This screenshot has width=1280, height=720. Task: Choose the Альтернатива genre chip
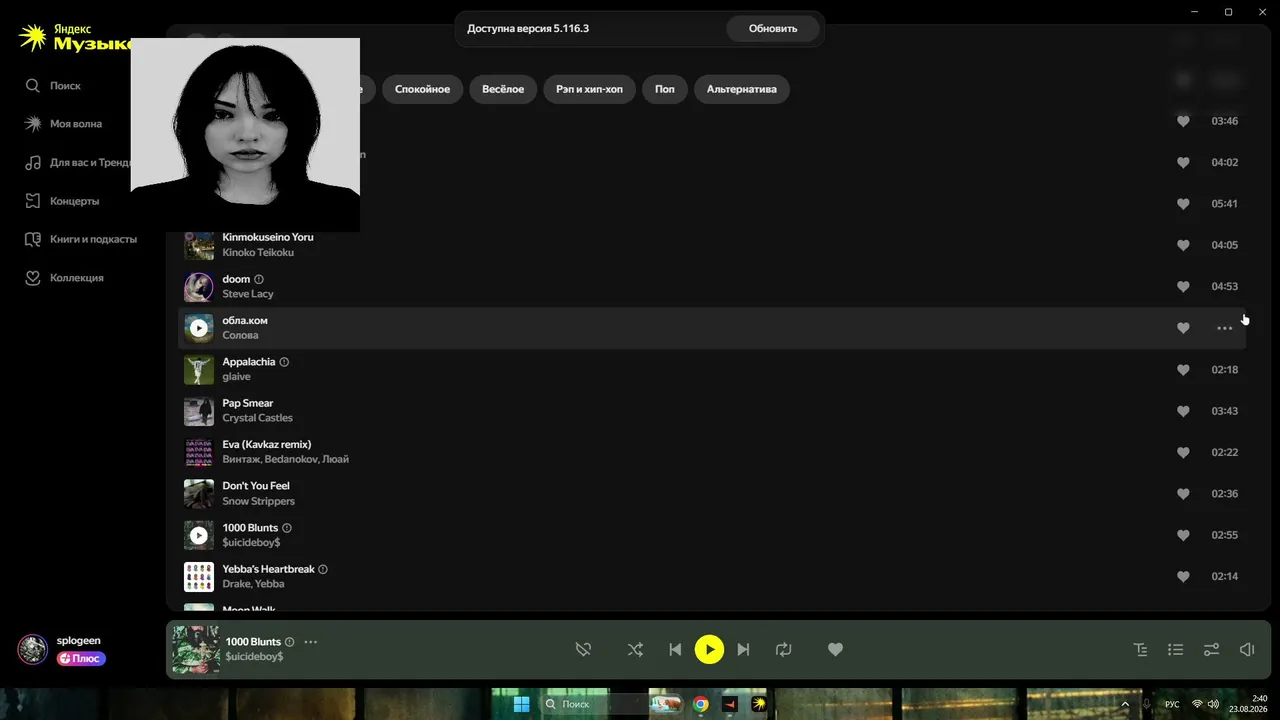[x=742, y=89]
